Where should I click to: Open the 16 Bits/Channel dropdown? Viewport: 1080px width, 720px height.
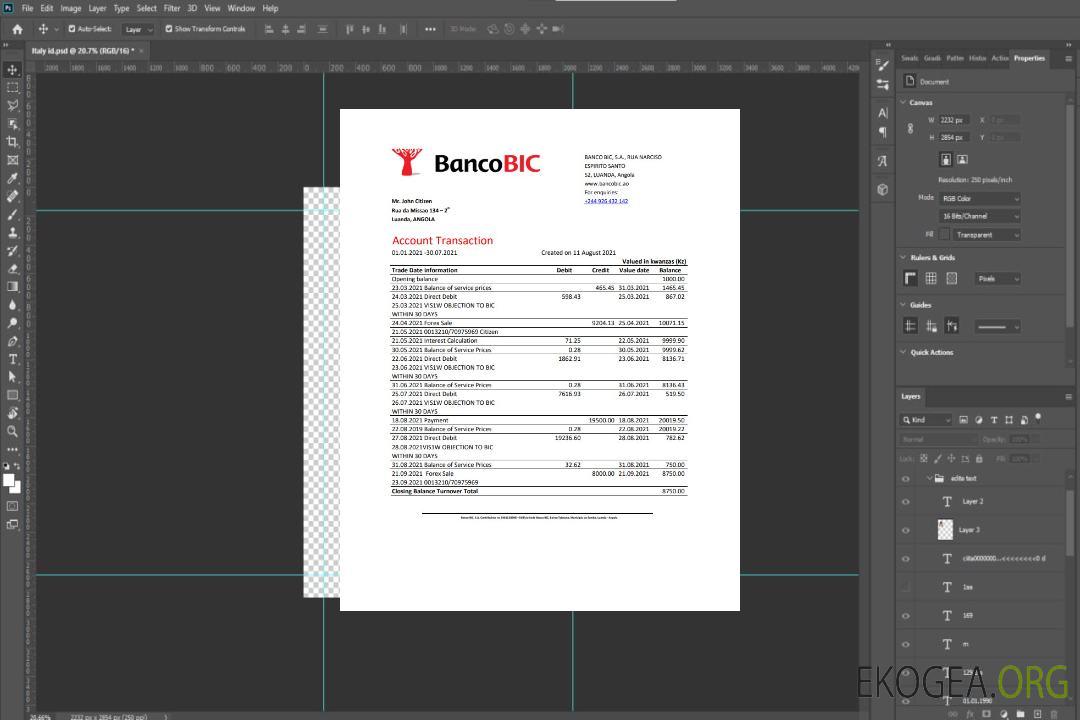click(x=979, y=216)
